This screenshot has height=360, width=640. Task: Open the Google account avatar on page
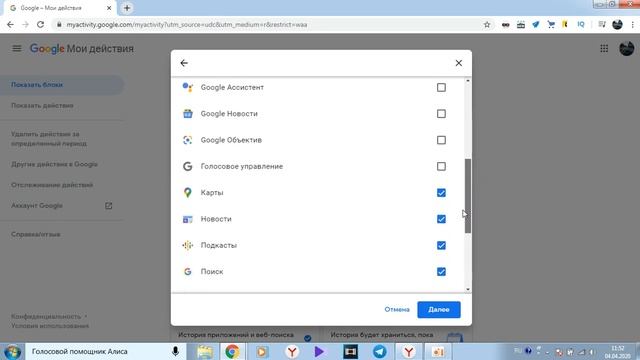(627, 49)
